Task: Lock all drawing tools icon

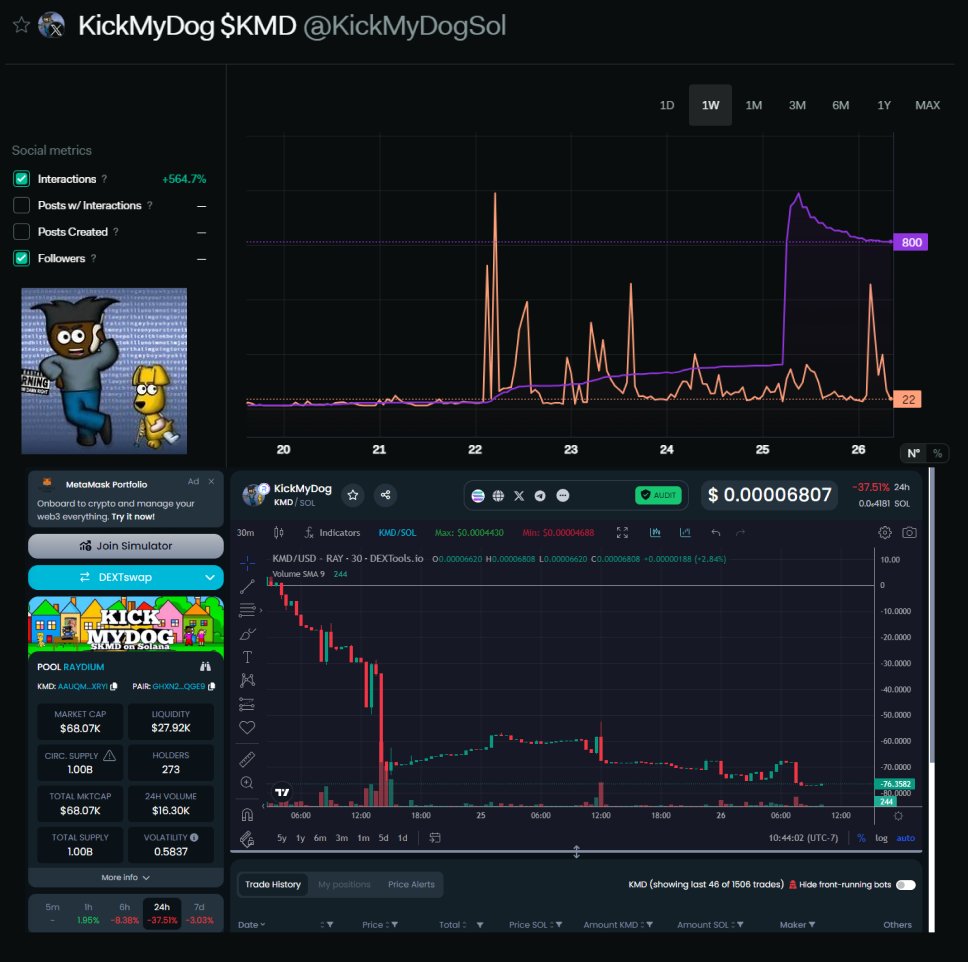Action: tap(247, 839)
